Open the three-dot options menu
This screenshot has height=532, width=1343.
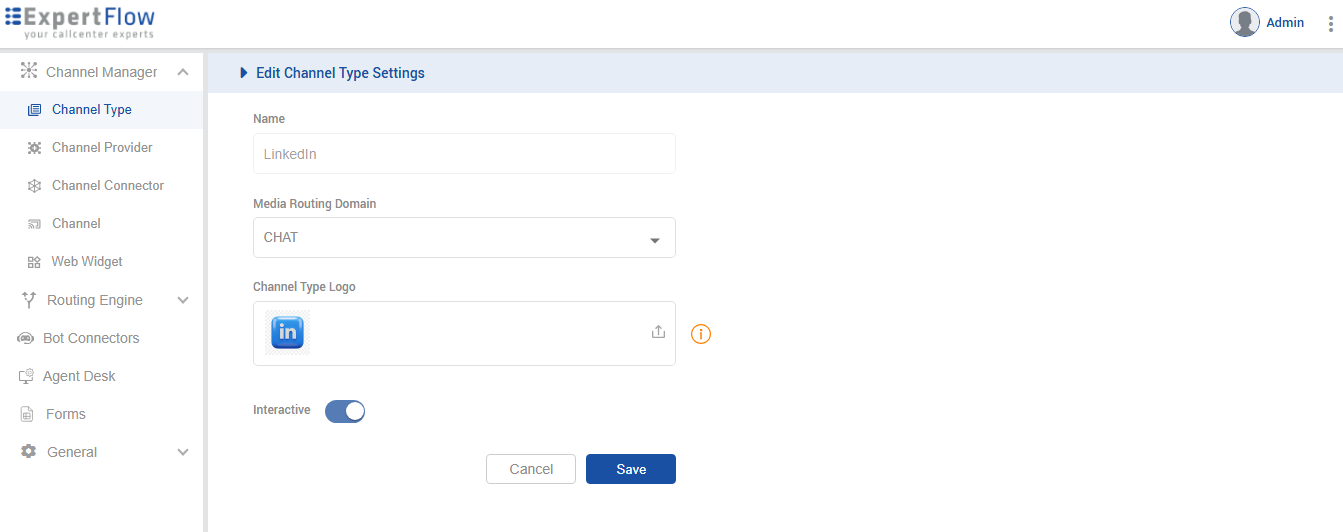(1330, 23)
